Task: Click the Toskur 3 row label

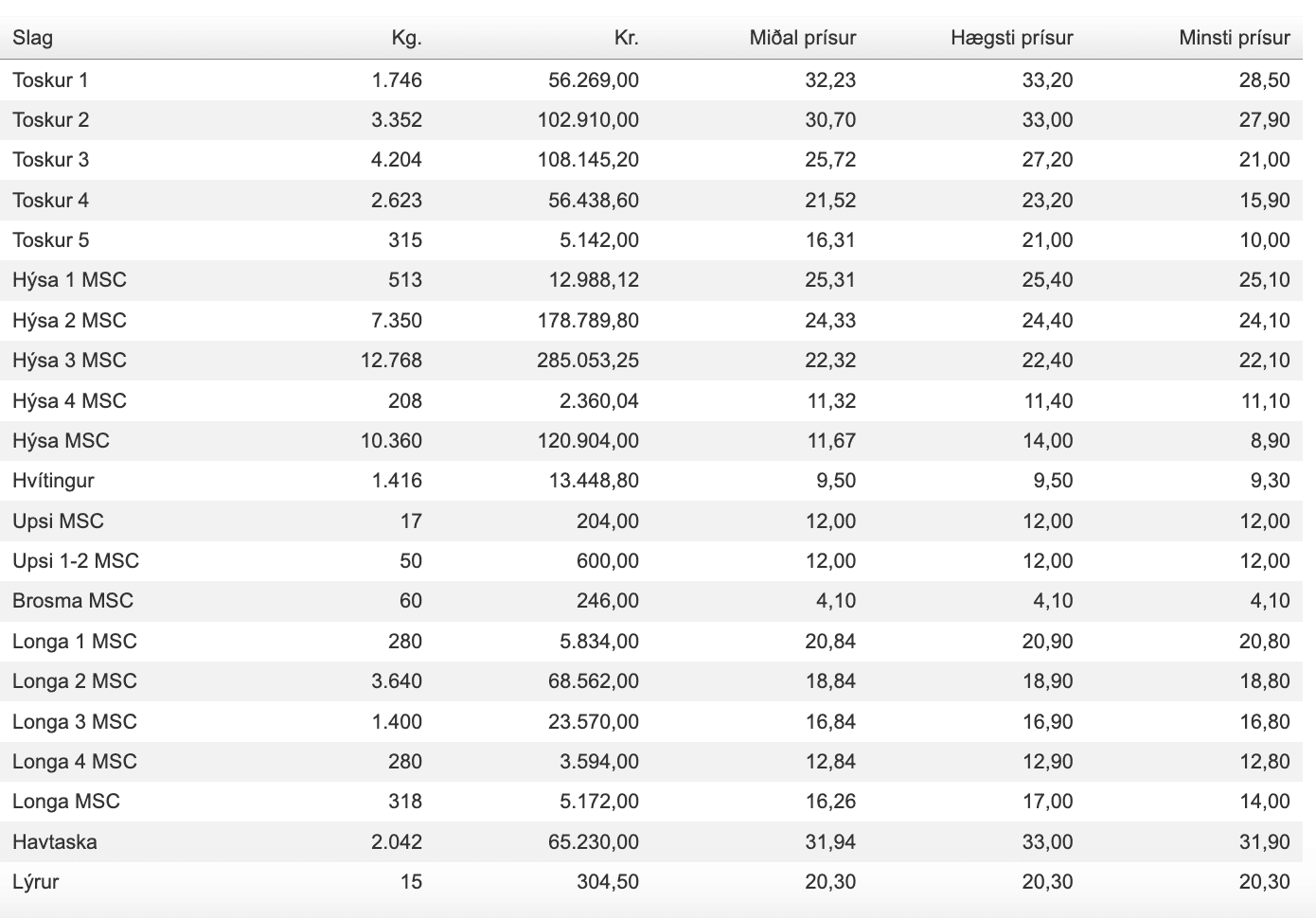Action: pos(50,160)
